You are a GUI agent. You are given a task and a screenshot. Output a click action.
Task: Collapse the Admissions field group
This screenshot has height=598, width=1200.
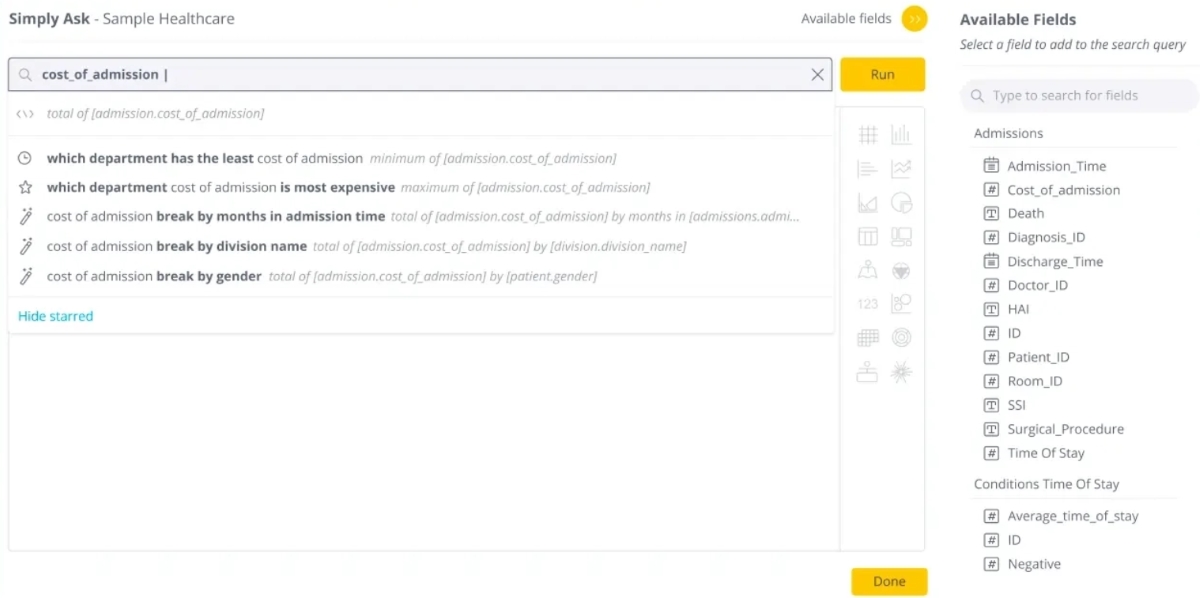[x=1008, y=132]
